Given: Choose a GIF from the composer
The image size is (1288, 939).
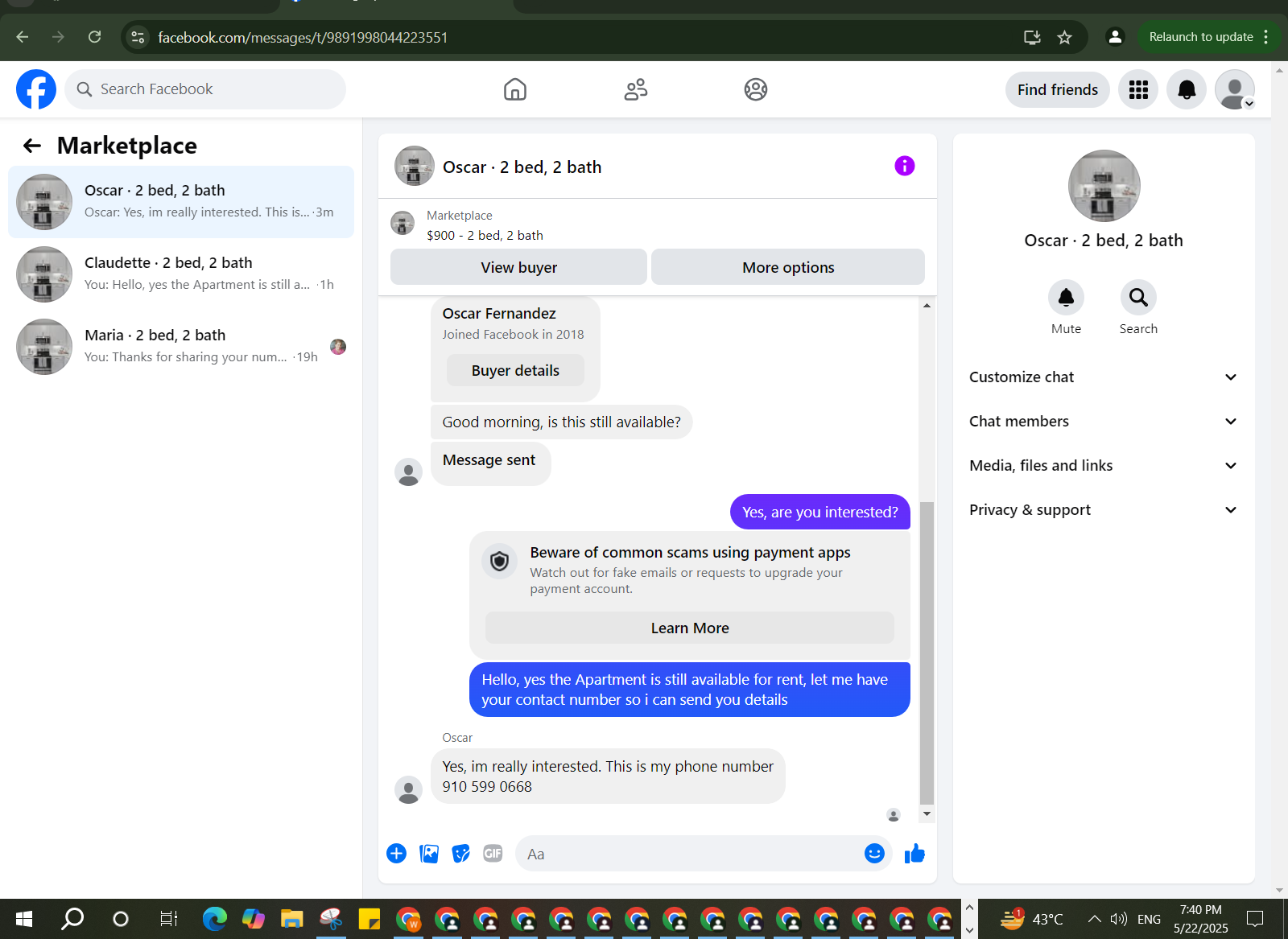Looking at the screenshot, I should [493, 854].
